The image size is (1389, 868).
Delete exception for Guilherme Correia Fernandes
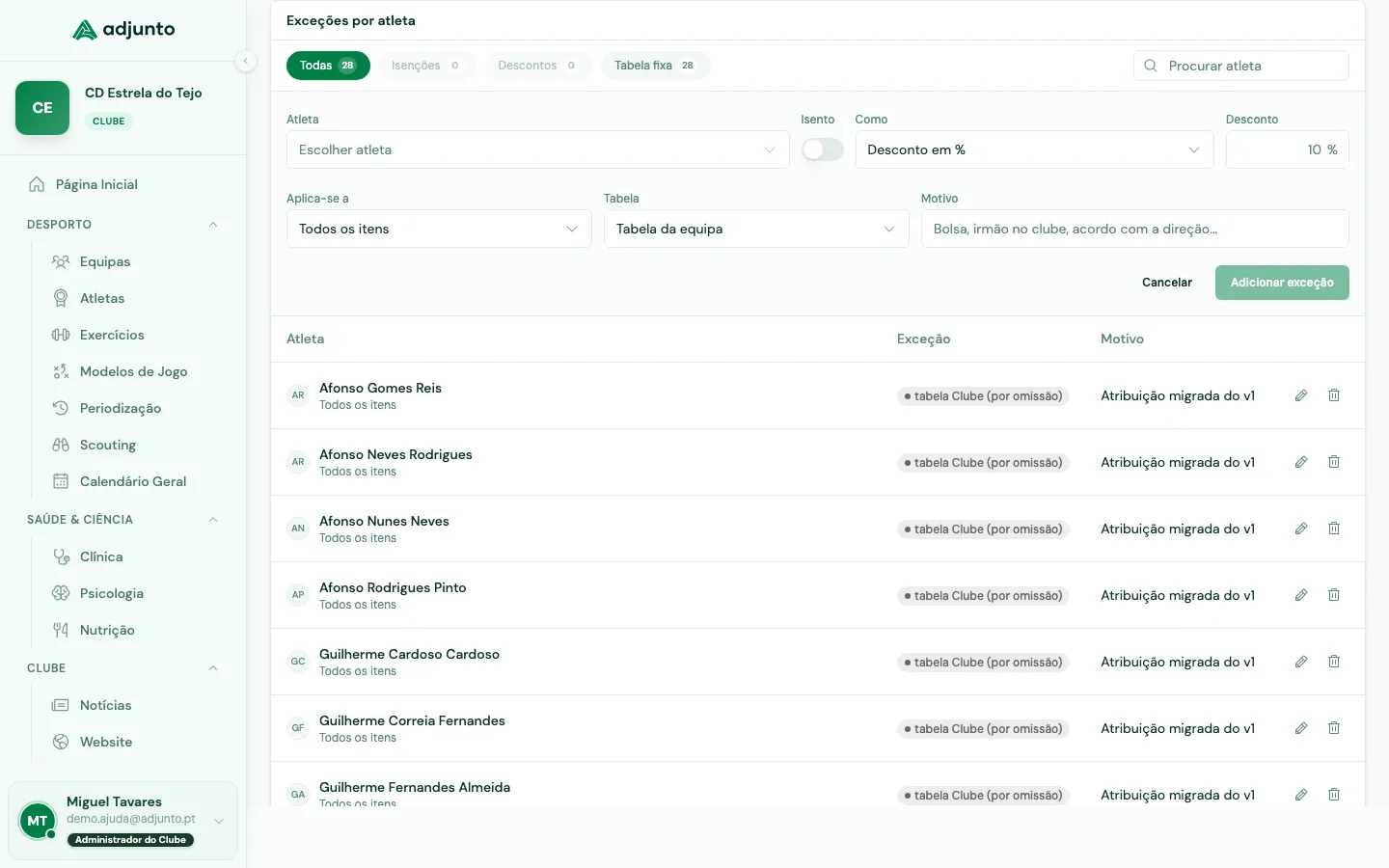[x=1334, y=728]
